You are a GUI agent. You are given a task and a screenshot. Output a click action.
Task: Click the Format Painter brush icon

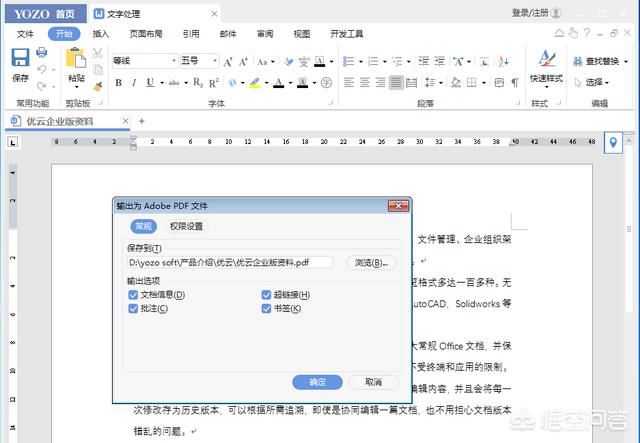[x=98, y=86]
